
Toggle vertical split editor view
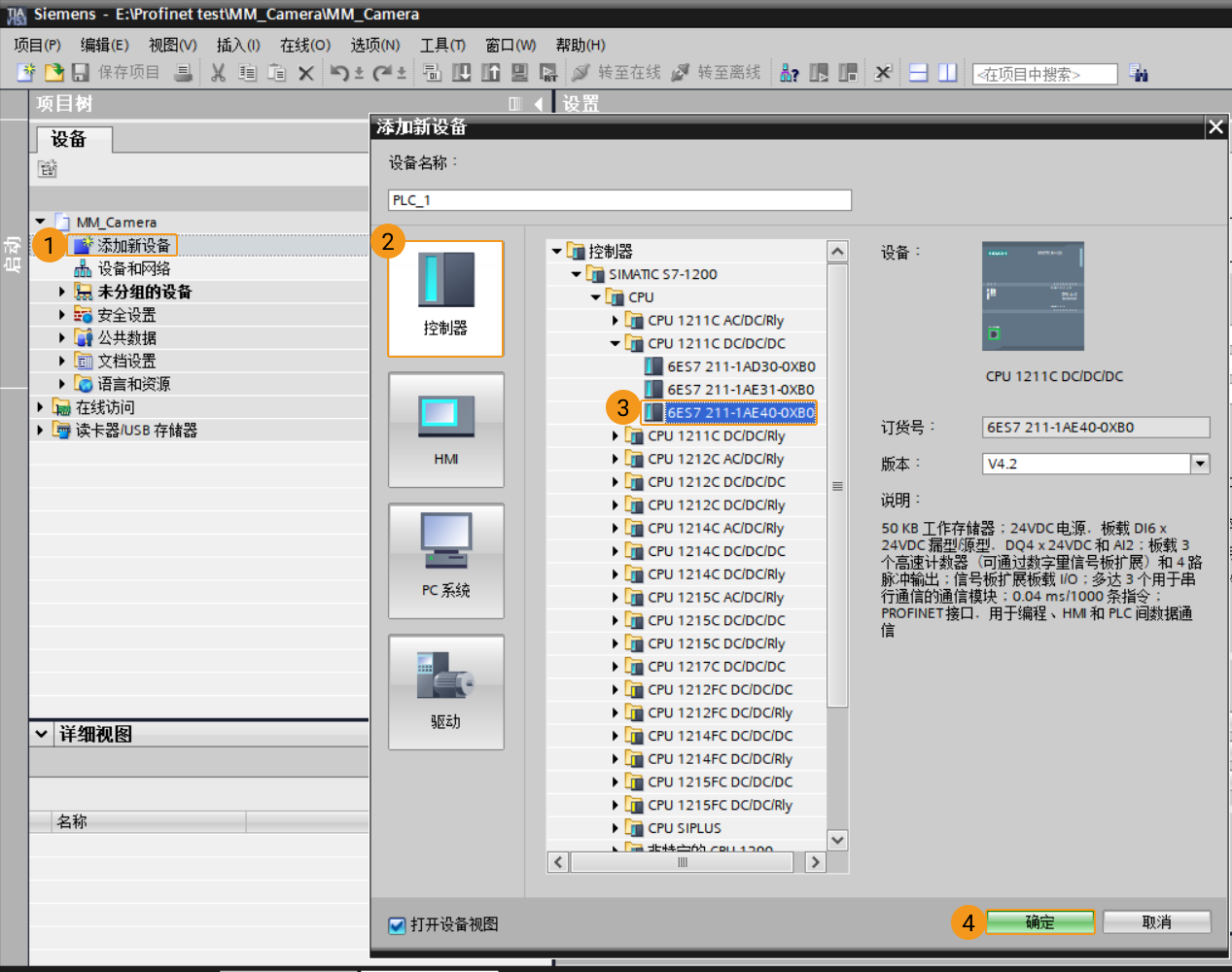(x=947, y=73)
